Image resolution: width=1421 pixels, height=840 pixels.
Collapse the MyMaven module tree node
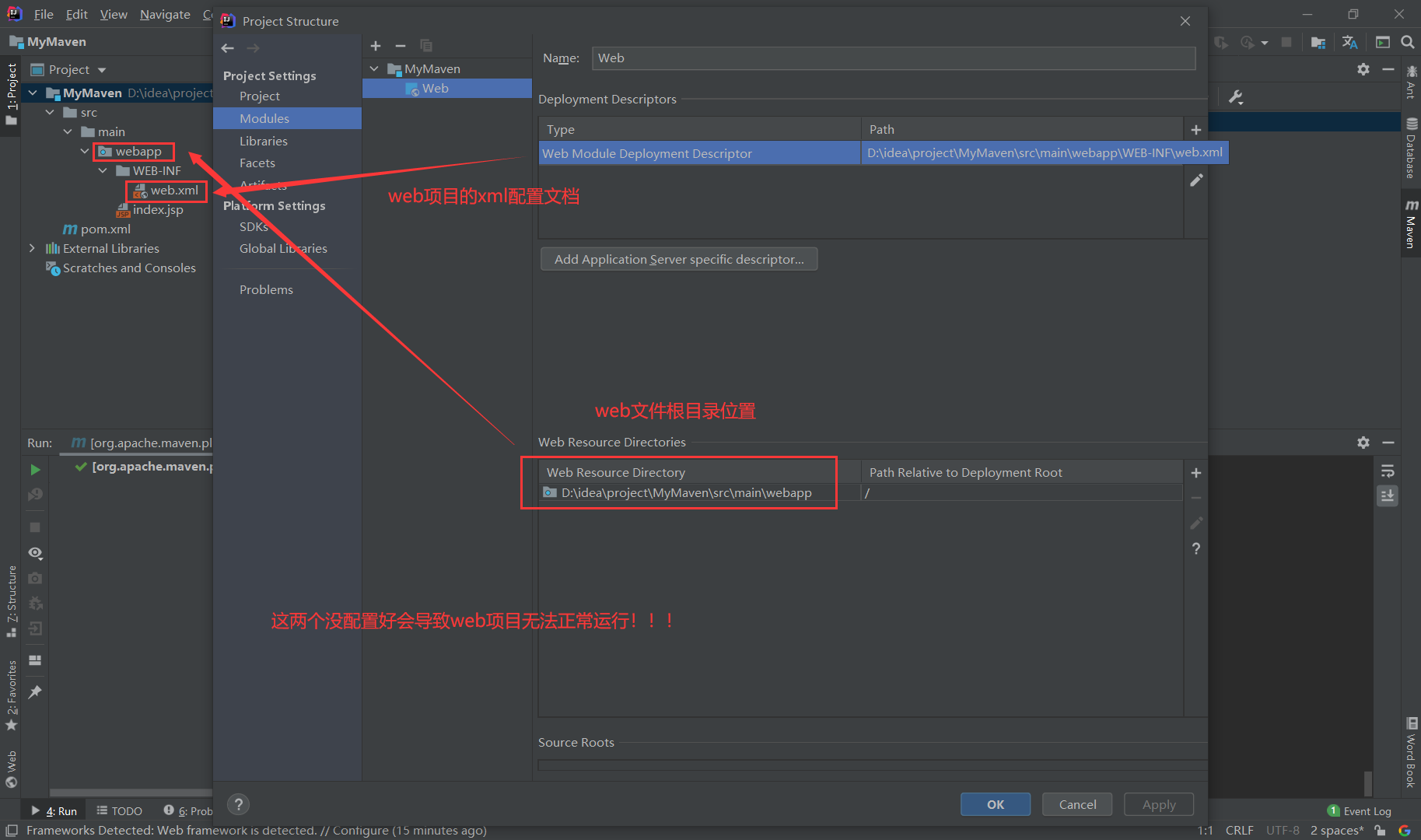(374, 69)
